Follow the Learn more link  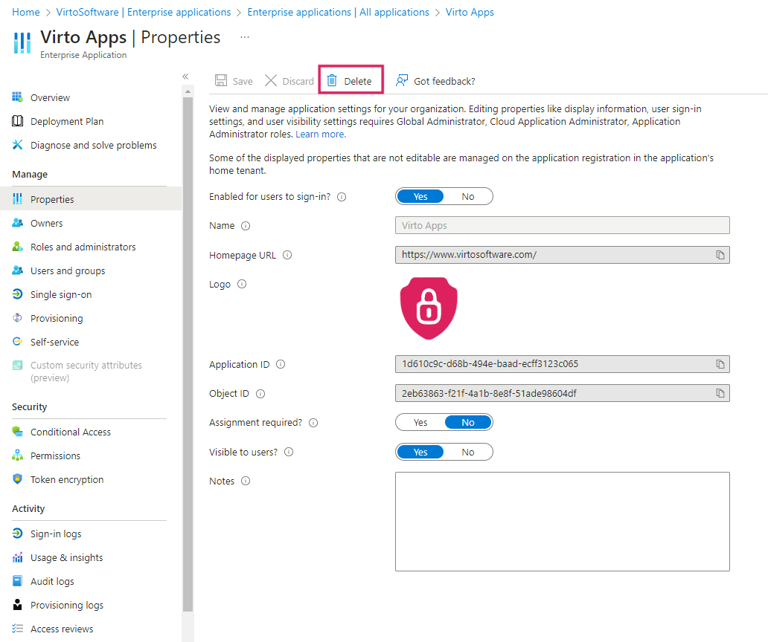click(320, 134)
